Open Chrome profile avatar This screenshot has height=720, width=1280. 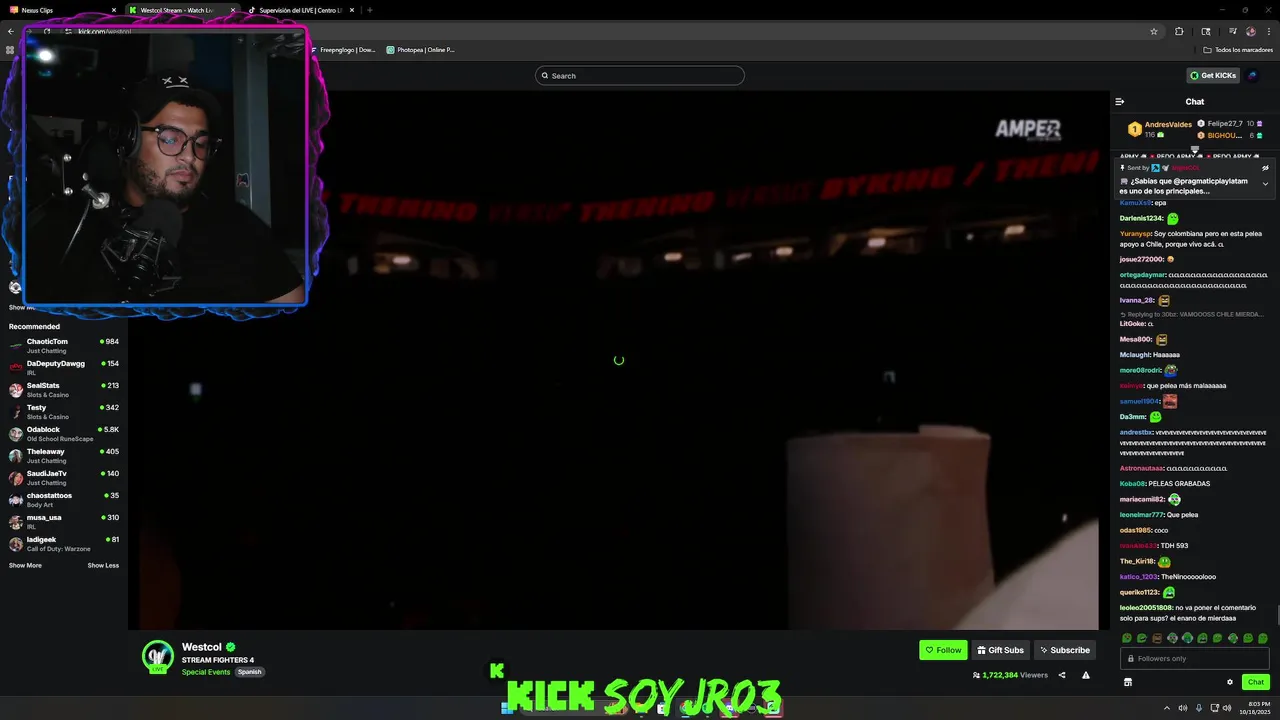tap(1250, 31)
